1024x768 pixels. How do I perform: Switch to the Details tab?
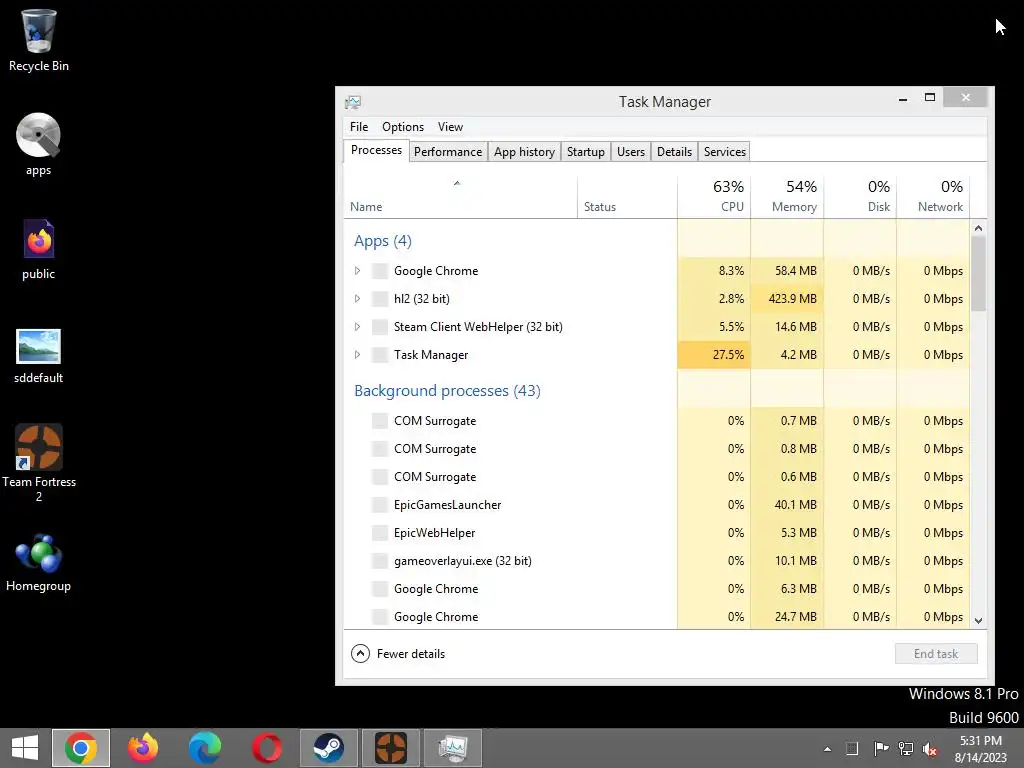coord(675,152)
